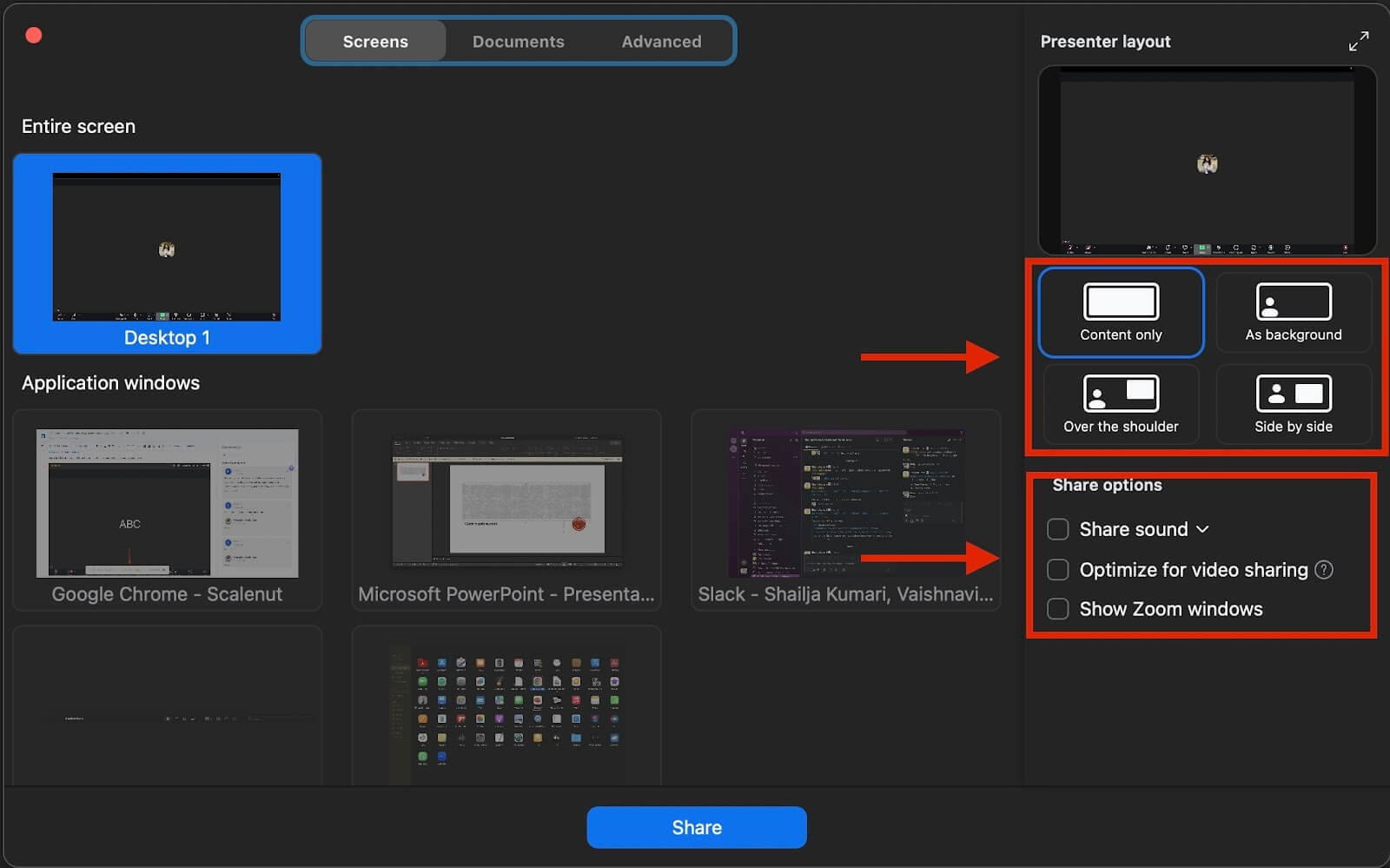Image resolution: width=1390 pixels, height=868 pixels.
Task: Open the Share sound dropdown arrow
Action: (1202, 529)
